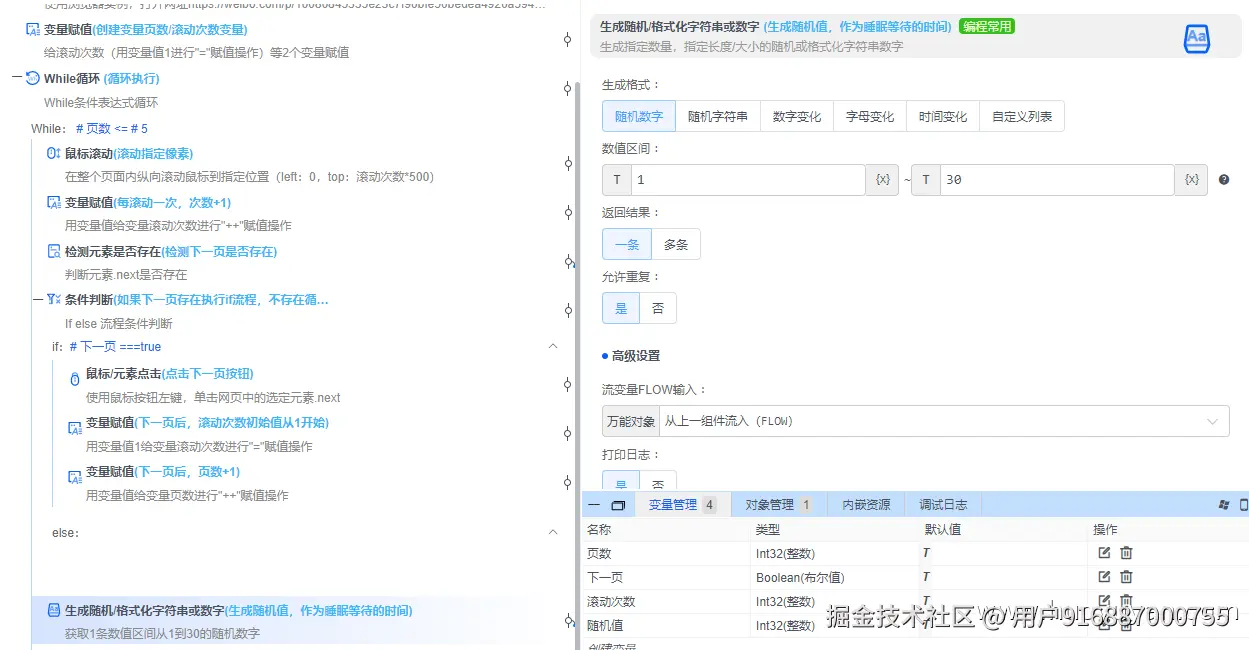Click the 编程常用 green tag
This screenshot has width=1249, height=650.
click(987, 26)
